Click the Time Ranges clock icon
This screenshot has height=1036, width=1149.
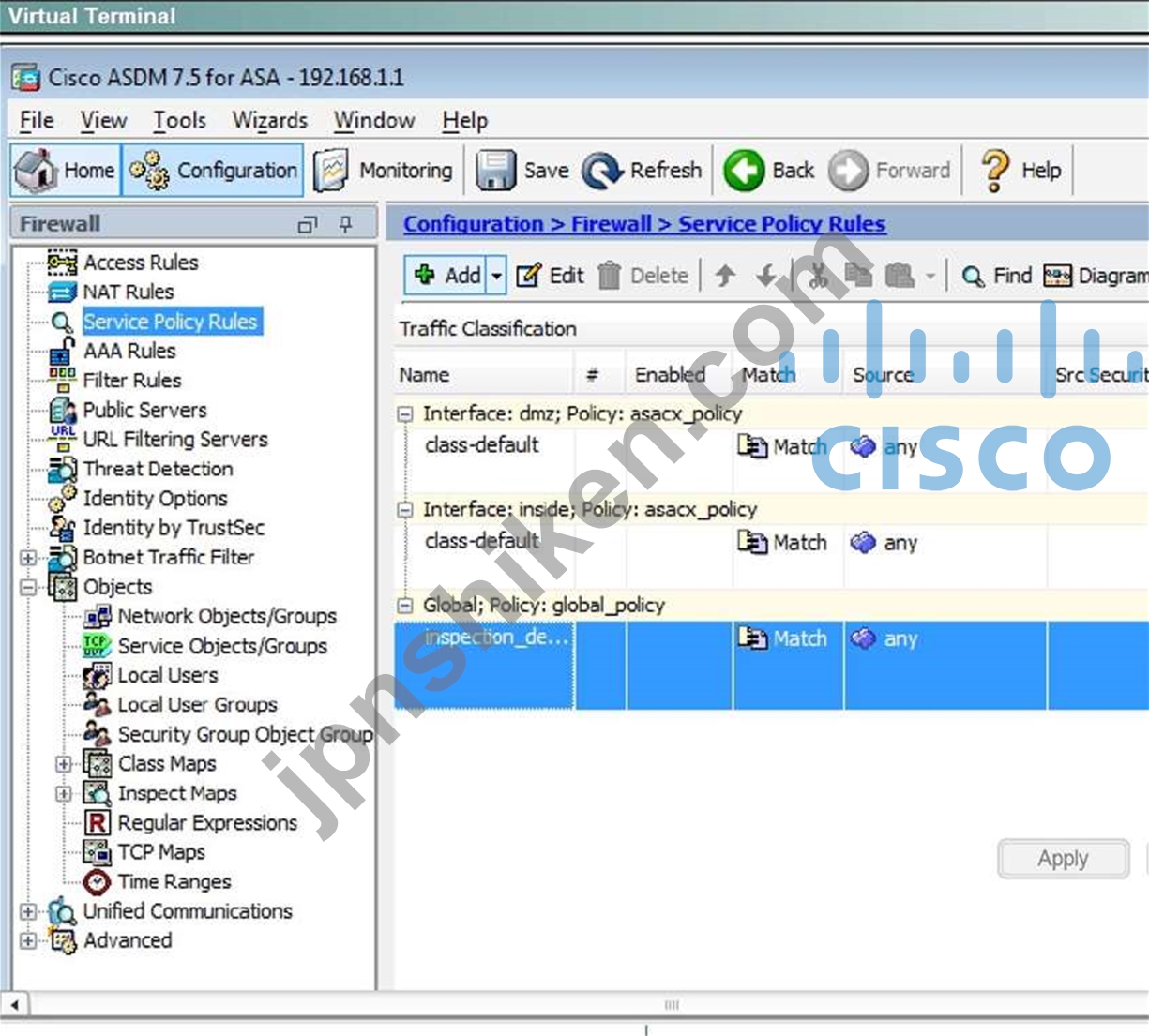click(x=97, y=882)
